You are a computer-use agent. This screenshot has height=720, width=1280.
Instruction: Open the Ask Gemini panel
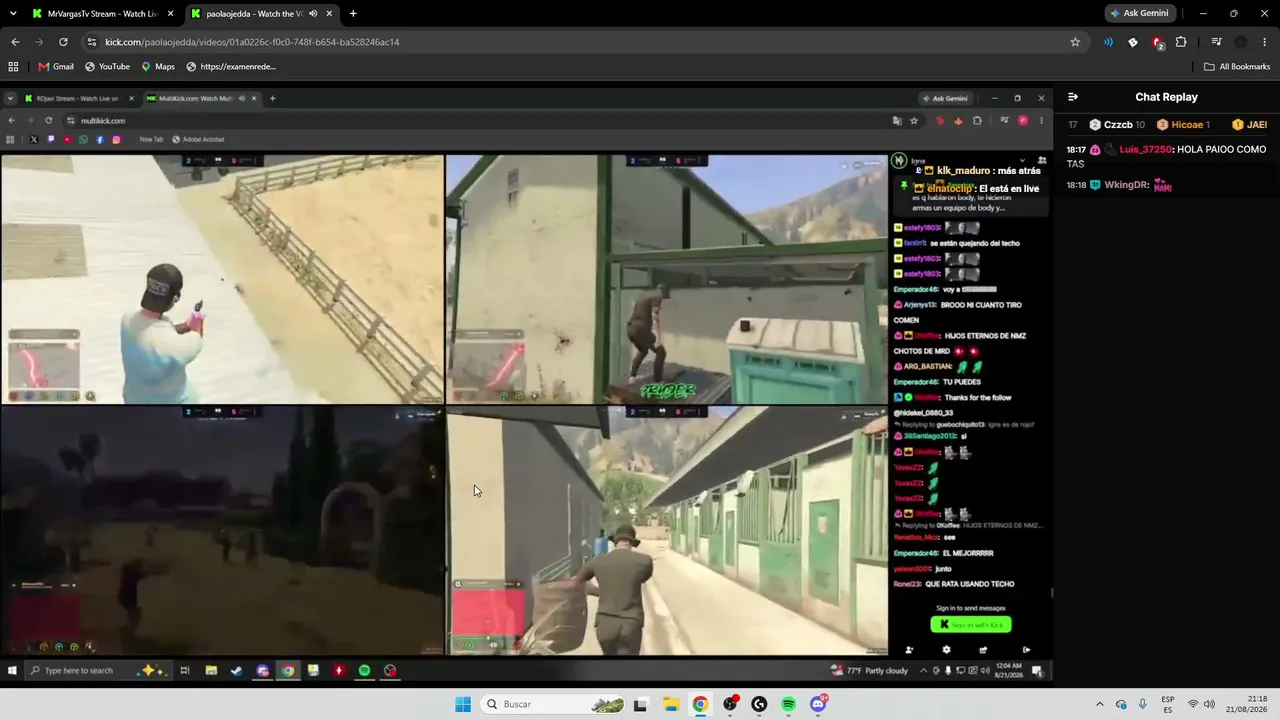1139,13
